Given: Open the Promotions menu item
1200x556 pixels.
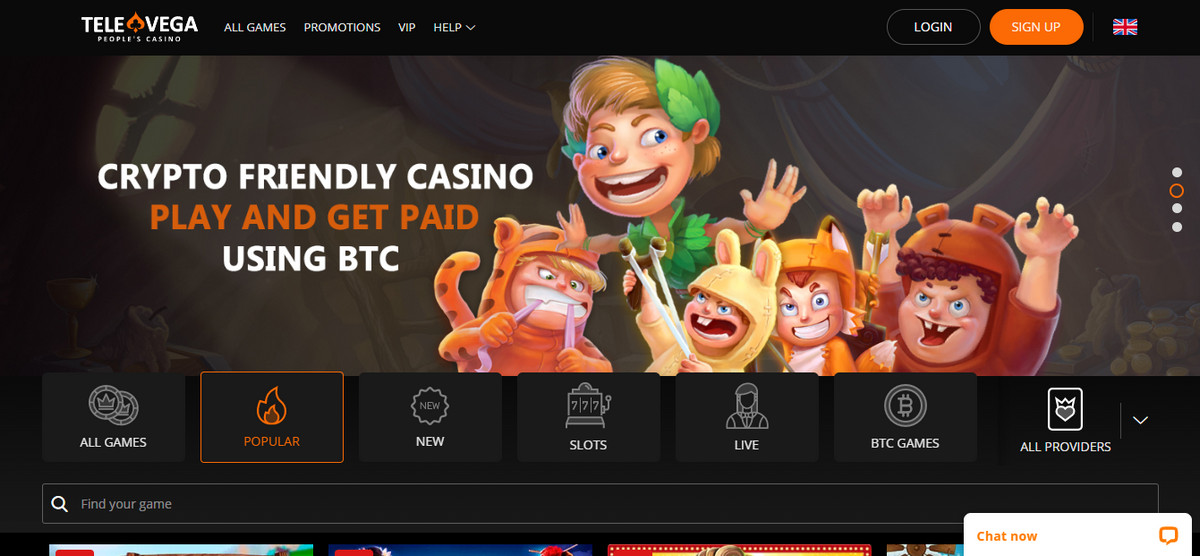Looking at the screenshot, I should pyautogui.click(x=342, y=27).
